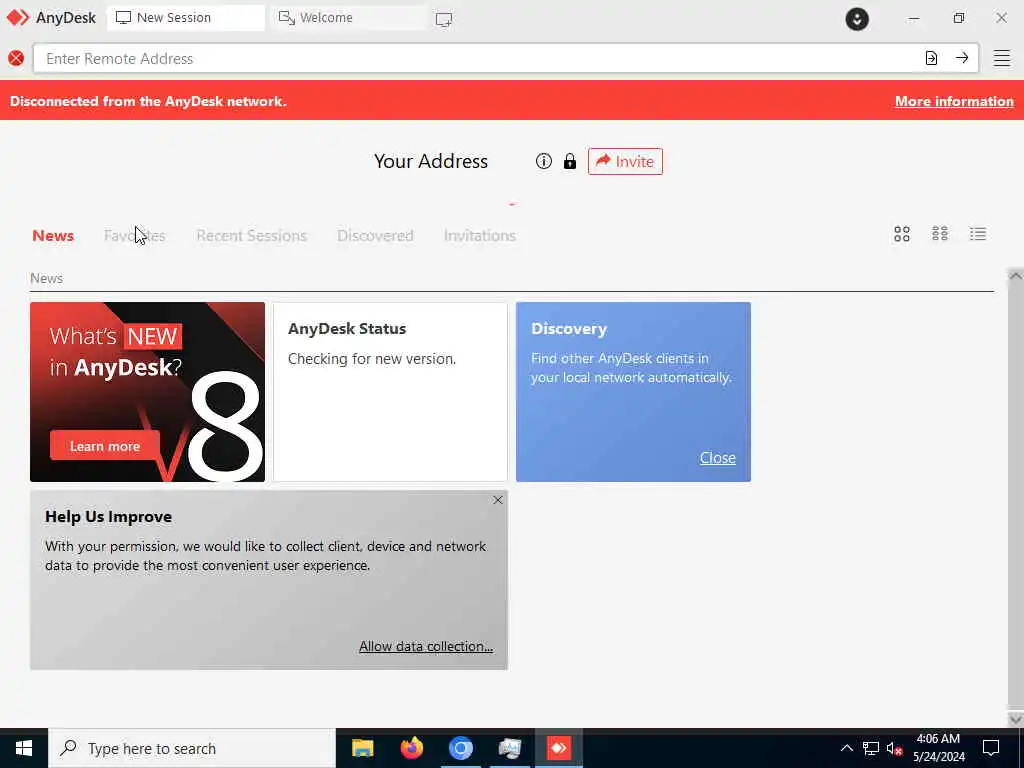The height and width of the screenshot is (768, 1024).
Task: Click Allow data collection link
Action: click(426, 646)
